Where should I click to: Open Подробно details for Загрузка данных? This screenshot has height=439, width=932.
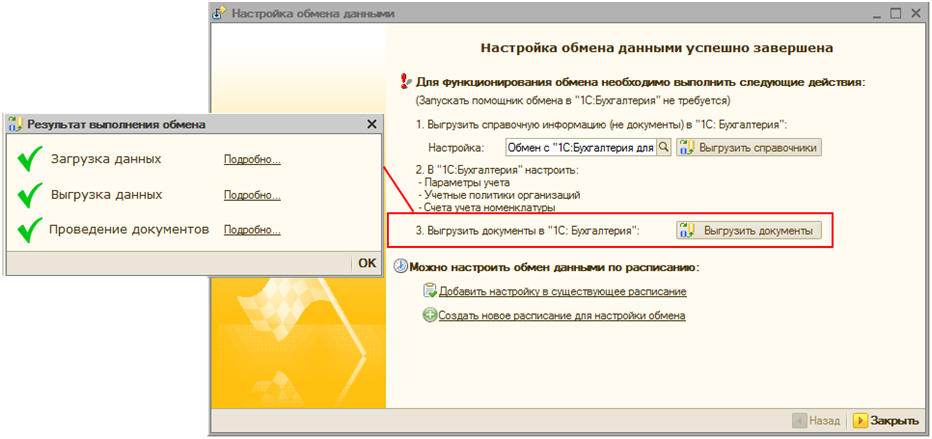coord(252,160)
